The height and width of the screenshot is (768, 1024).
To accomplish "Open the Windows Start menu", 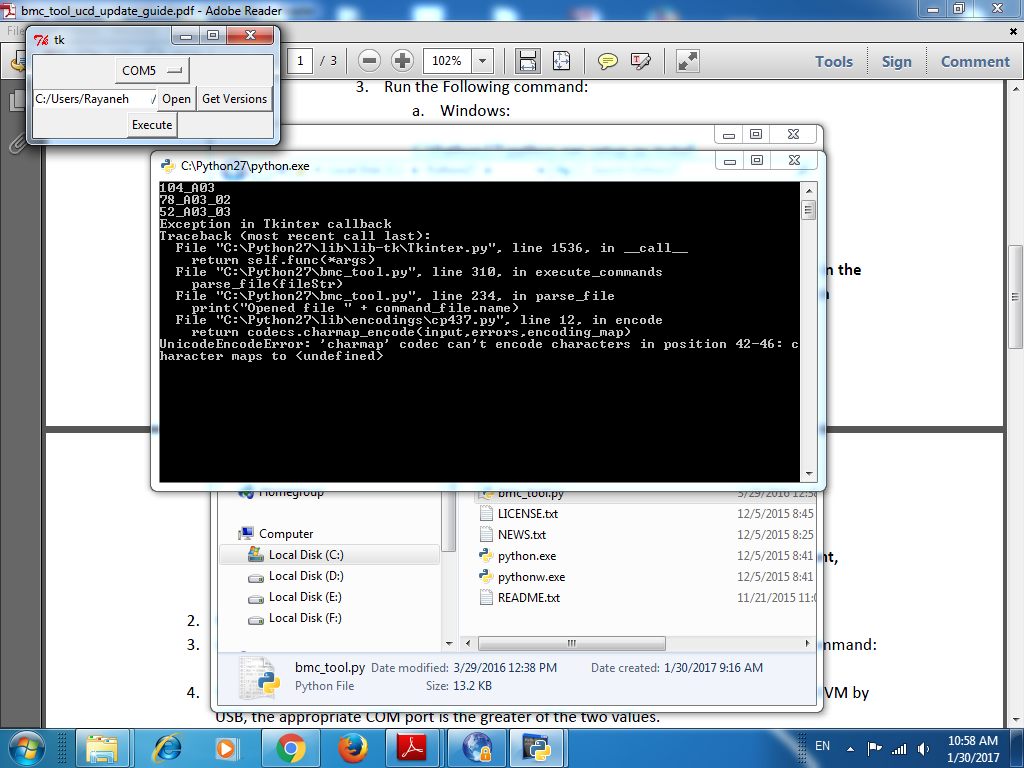I will [25, 748].
